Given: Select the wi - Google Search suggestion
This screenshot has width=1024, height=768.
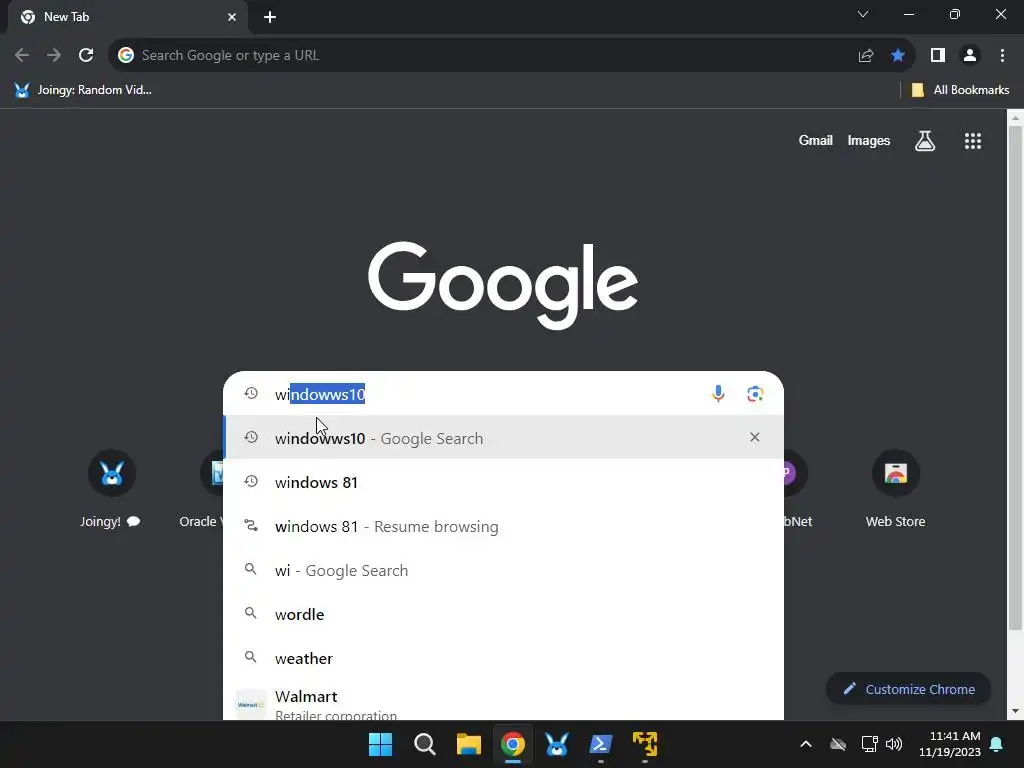Looking at the screenshot, I should click(503, 570).
